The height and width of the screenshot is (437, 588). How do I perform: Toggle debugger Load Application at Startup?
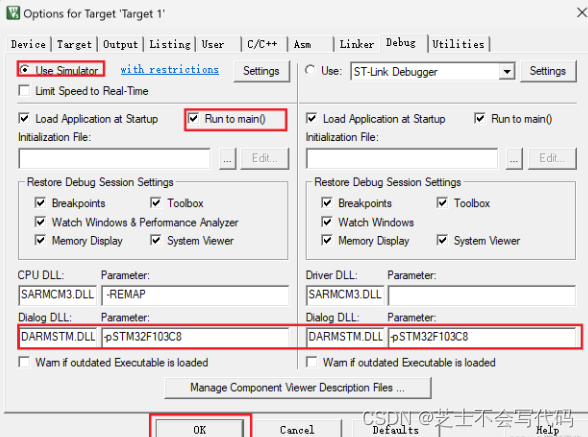(x=312, y=119)
